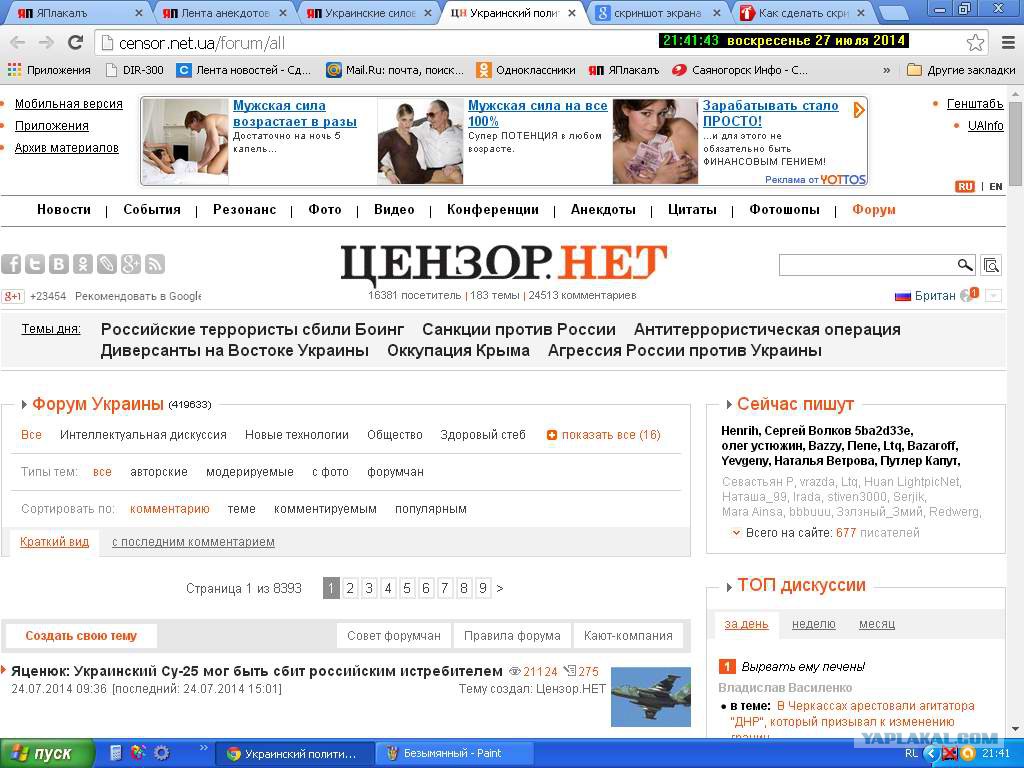Switch site language to RU
The image size is (1024, 768).
(x=965, y=186)
